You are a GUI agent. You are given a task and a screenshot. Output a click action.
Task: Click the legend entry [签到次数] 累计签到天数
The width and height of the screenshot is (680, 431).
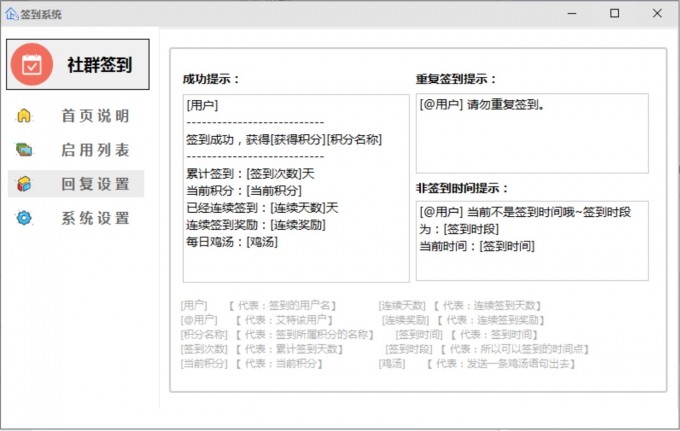[262, 349]
